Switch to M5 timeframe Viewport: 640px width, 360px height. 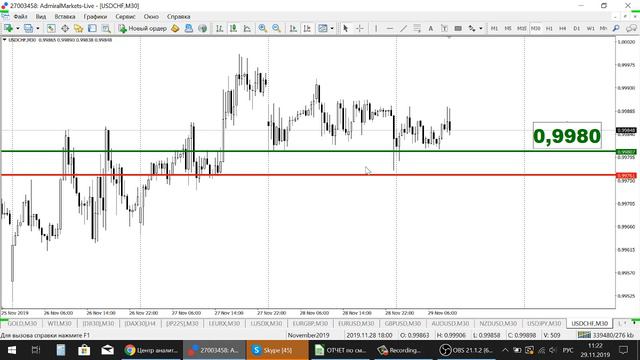(x=508, y=28)
